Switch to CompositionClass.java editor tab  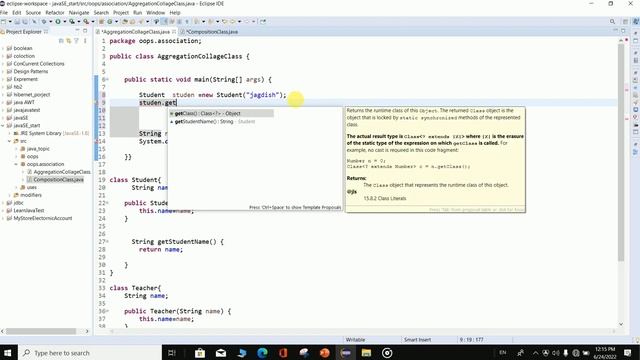click(x=210, y=31)
